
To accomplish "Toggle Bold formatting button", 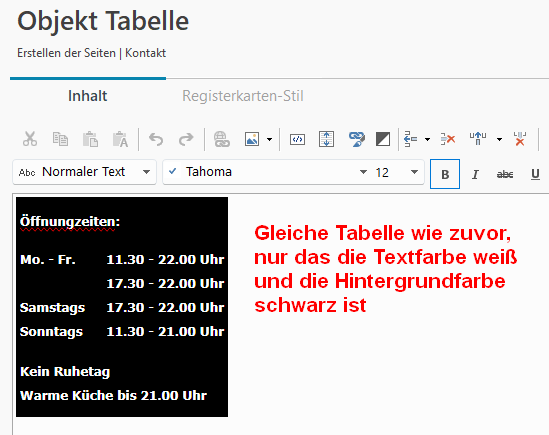I will coord(445,174).
